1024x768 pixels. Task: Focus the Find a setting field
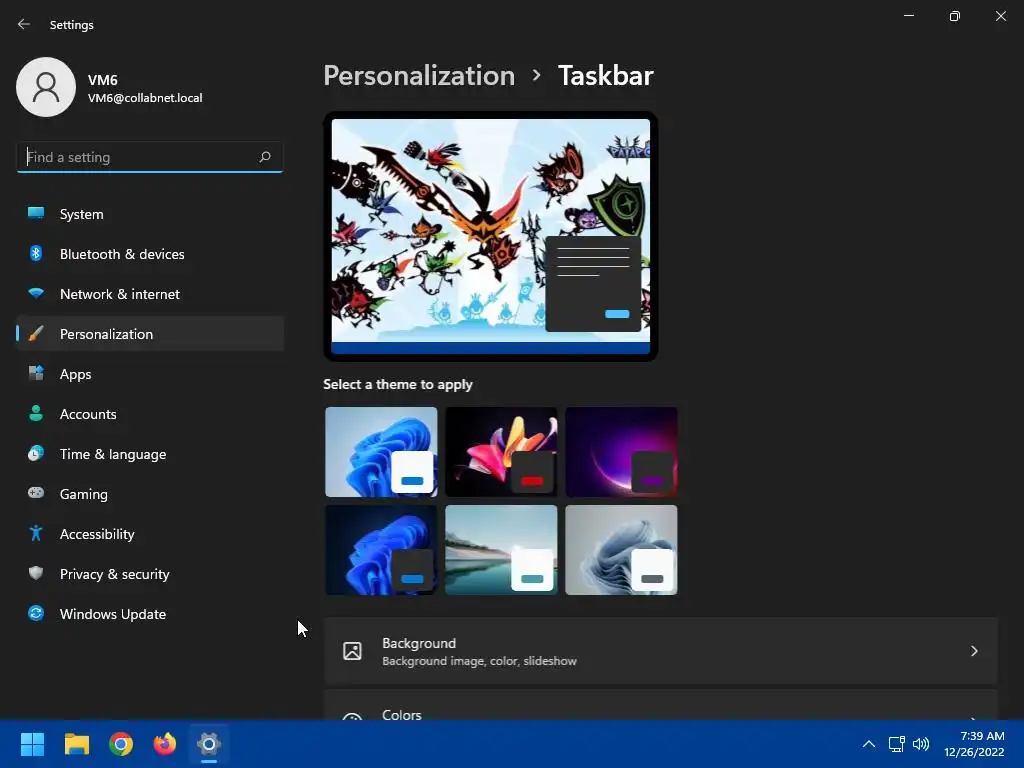150,157
